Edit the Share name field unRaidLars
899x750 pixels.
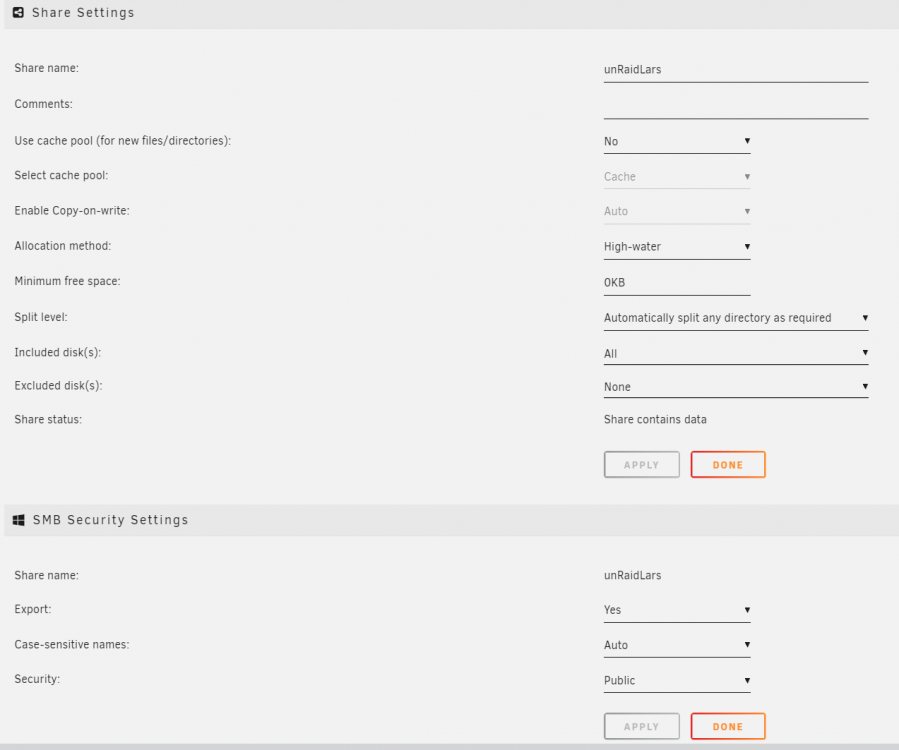736,71
